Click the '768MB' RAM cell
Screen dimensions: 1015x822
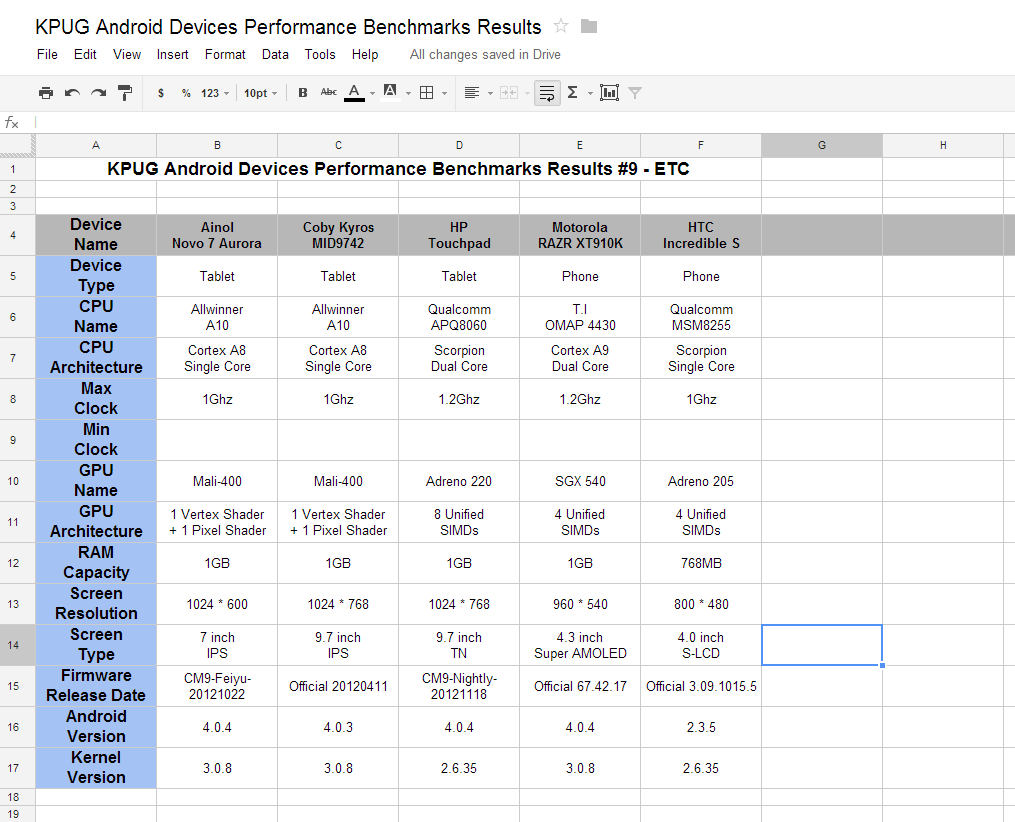(701, 563)
